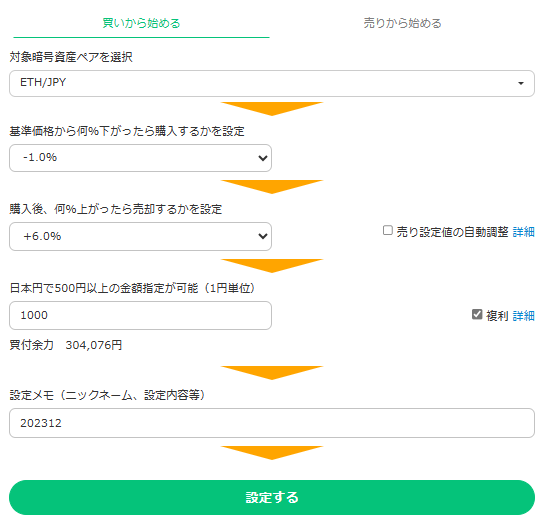
Task: Open the +6.0% sell threshold dropdown
Action: click(x=140, y=237)
